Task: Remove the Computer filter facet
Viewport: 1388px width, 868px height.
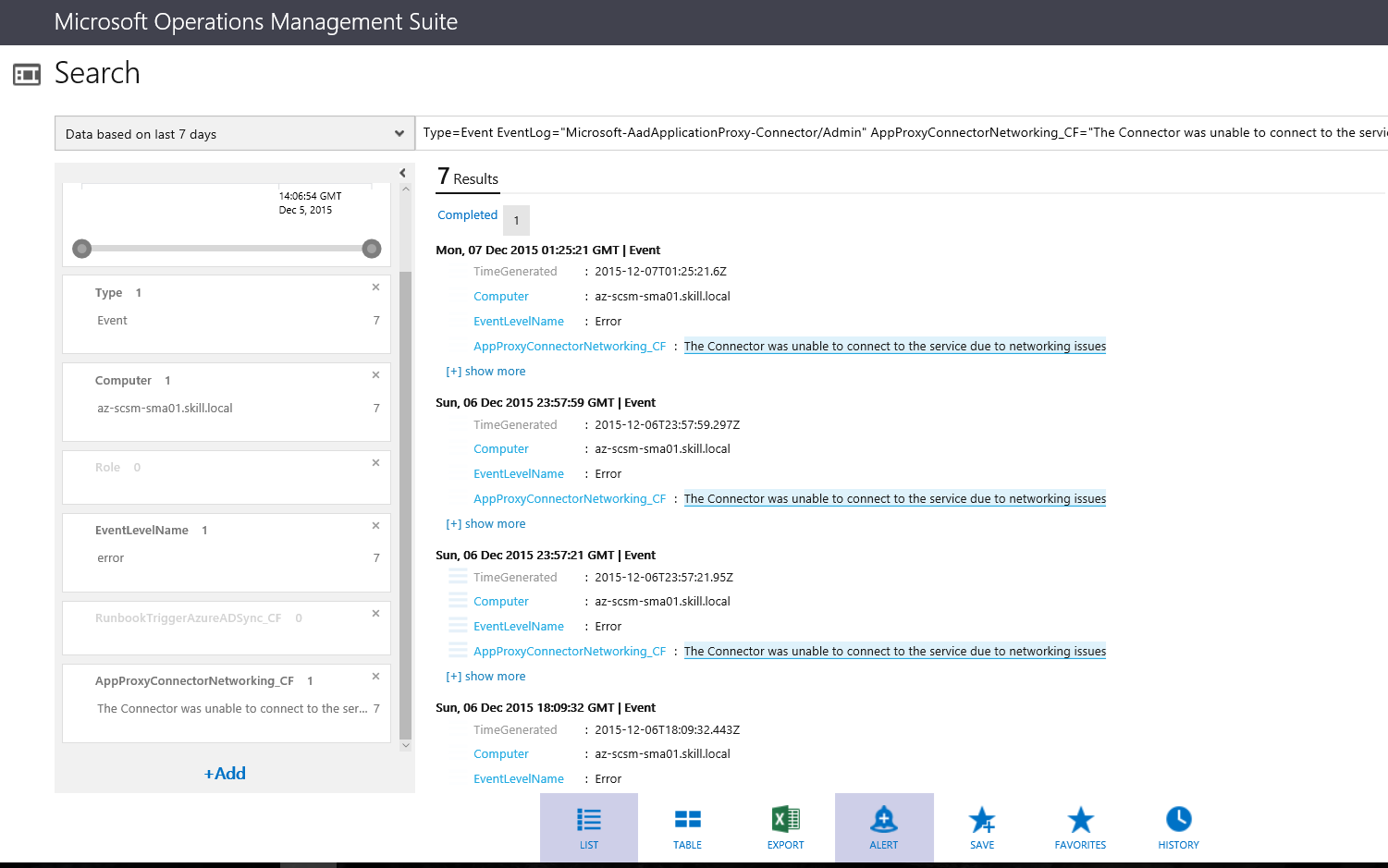Action: click(375, 375)
